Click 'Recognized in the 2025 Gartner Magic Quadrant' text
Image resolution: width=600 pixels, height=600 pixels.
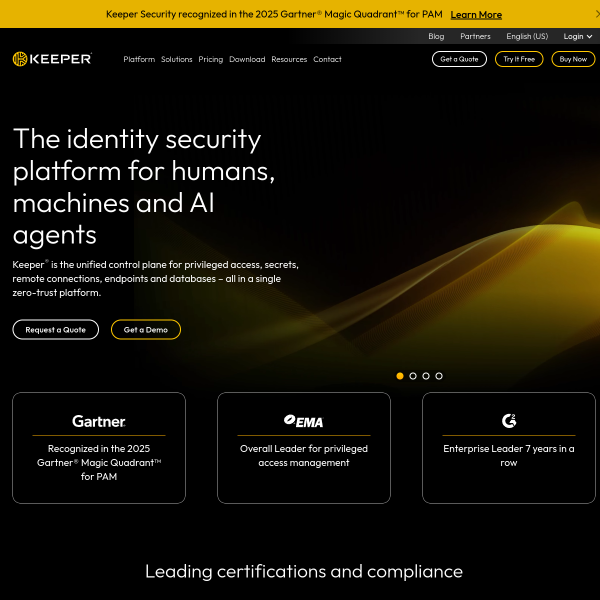pyautogui.click(x=99, y=462)
